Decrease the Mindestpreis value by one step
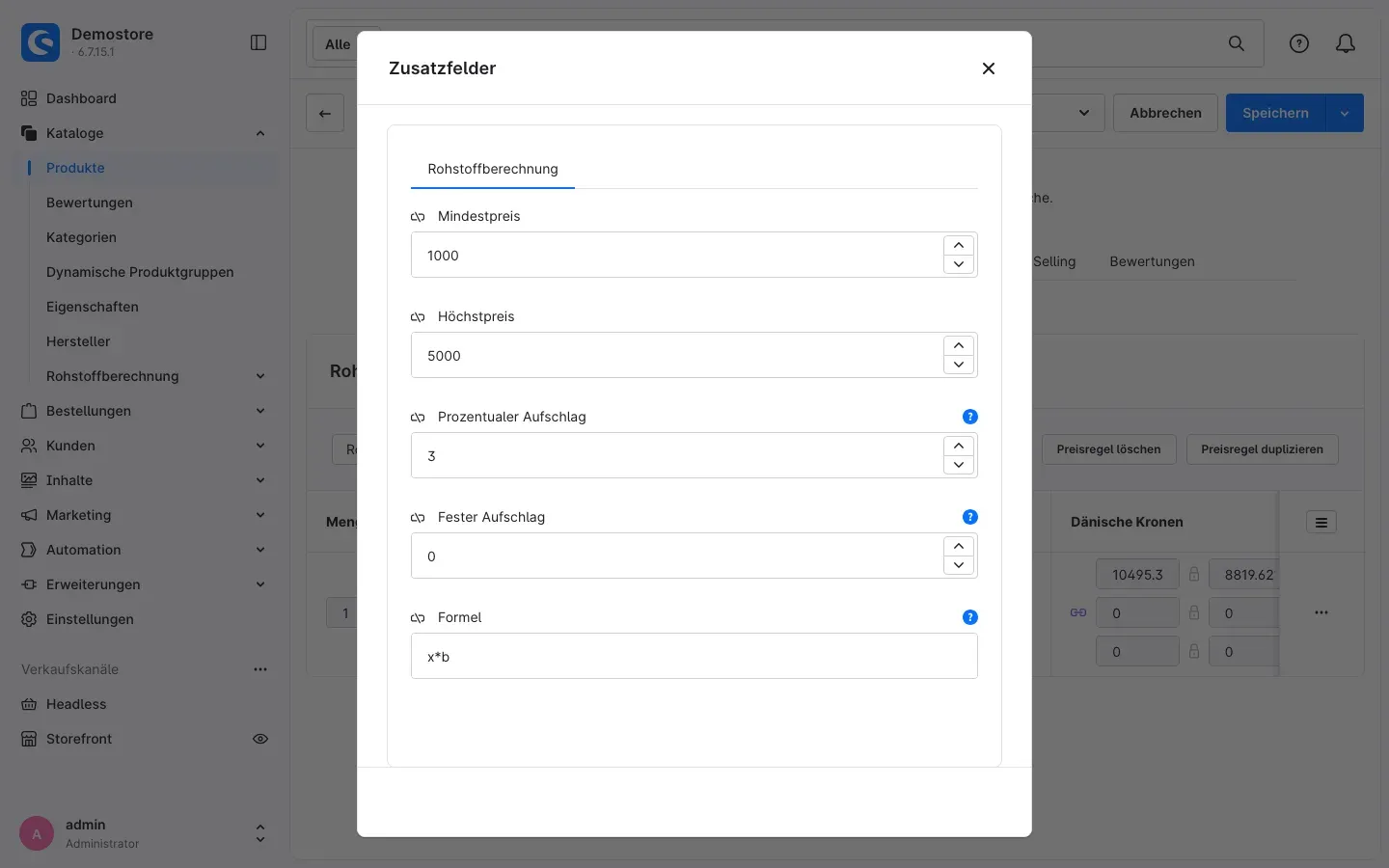 [x=959, y=264]
